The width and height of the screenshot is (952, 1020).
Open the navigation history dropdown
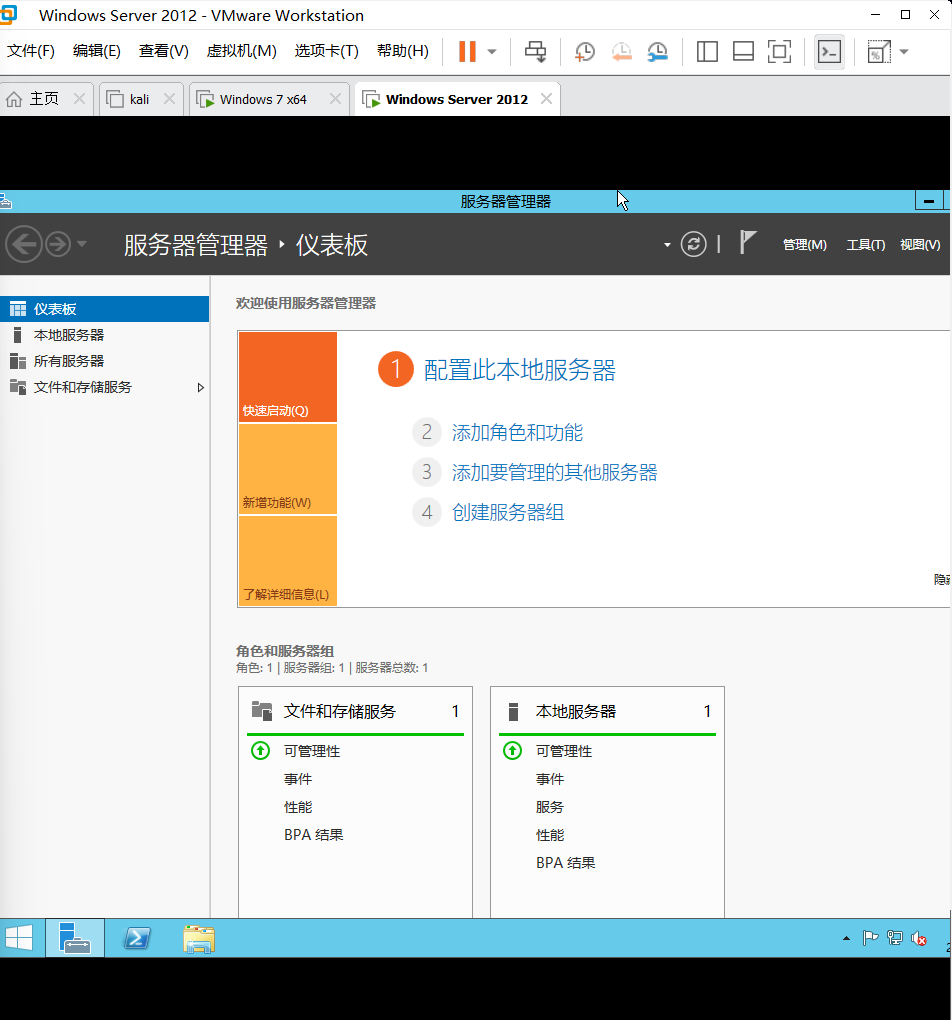point(81,244)
